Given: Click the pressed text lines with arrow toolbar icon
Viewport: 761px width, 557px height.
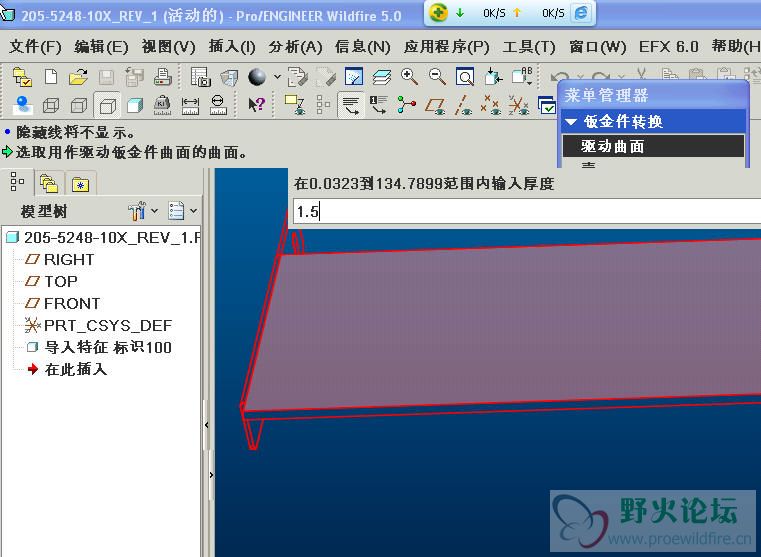Looking at the screenshot, I should tap(351, 105).
